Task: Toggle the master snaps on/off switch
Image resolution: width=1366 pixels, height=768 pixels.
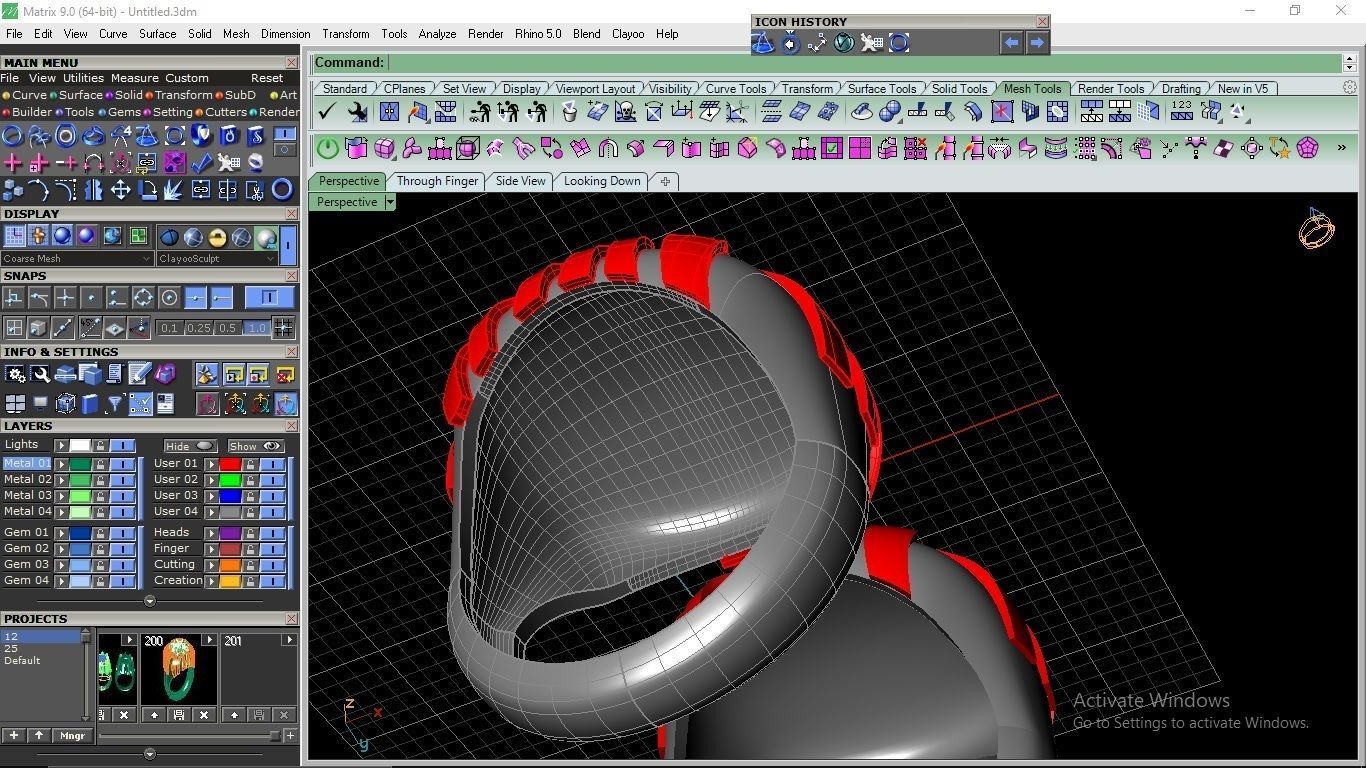Action: click(x=270, y=298)
